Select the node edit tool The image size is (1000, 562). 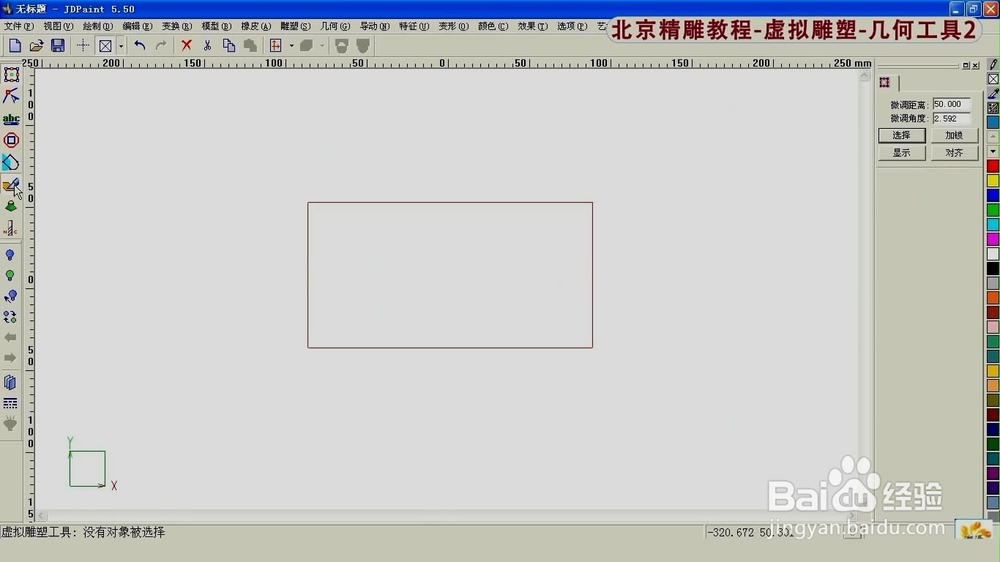(11, 96)
